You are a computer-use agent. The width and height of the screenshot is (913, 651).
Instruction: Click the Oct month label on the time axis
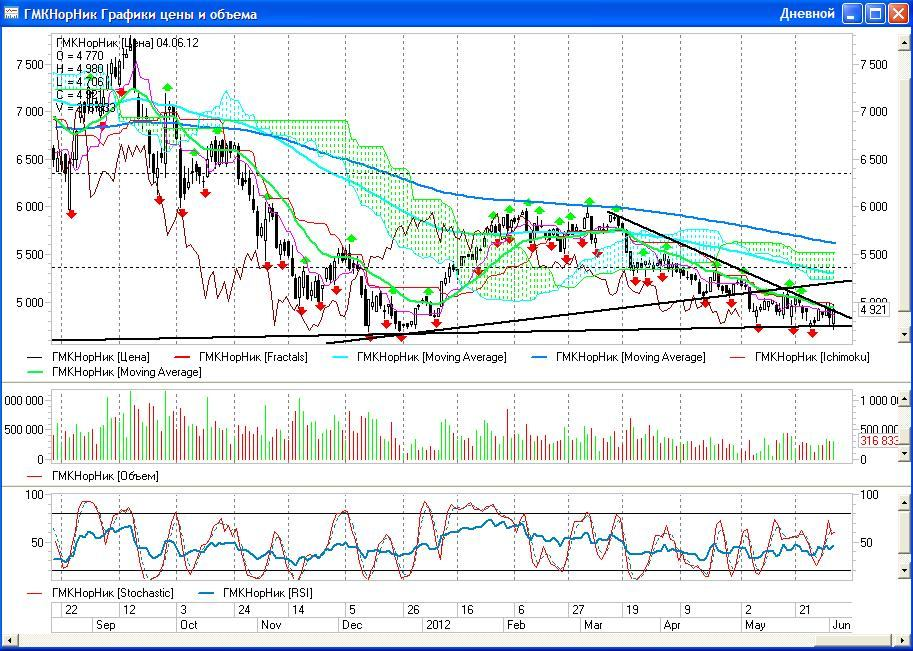point(189,625)
